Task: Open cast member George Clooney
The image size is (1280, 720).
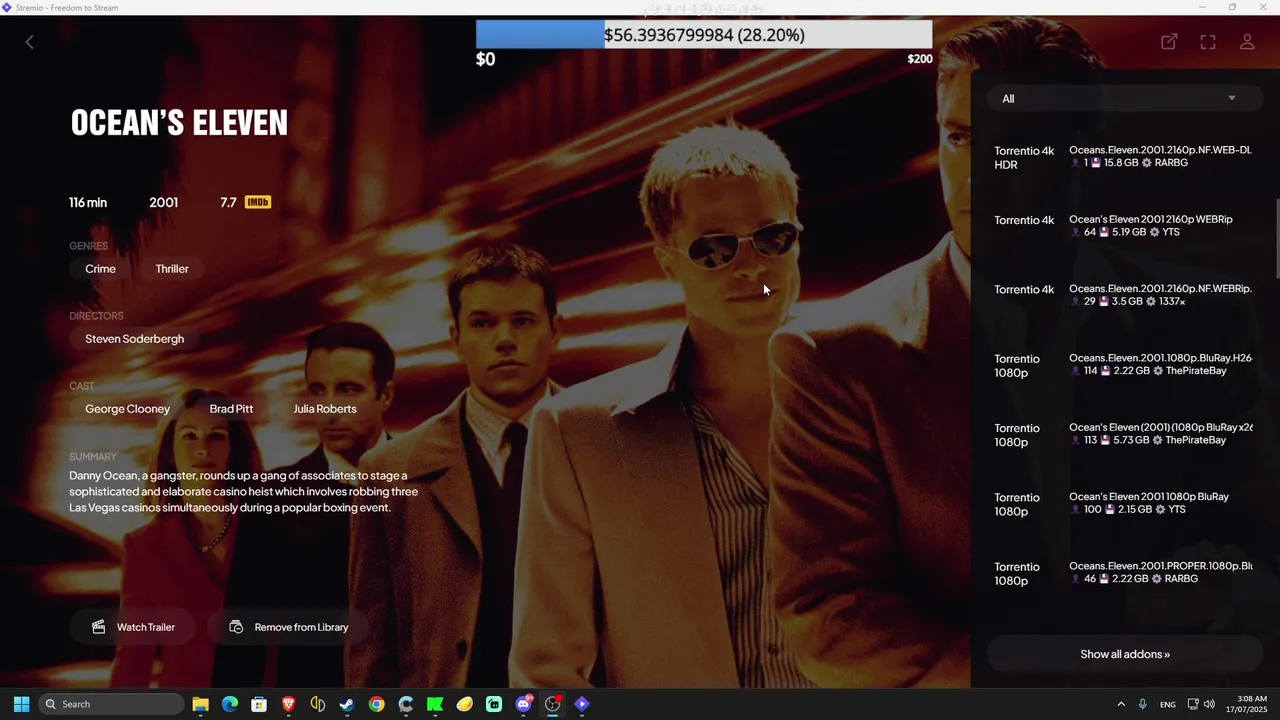Action: pos(127,409)
